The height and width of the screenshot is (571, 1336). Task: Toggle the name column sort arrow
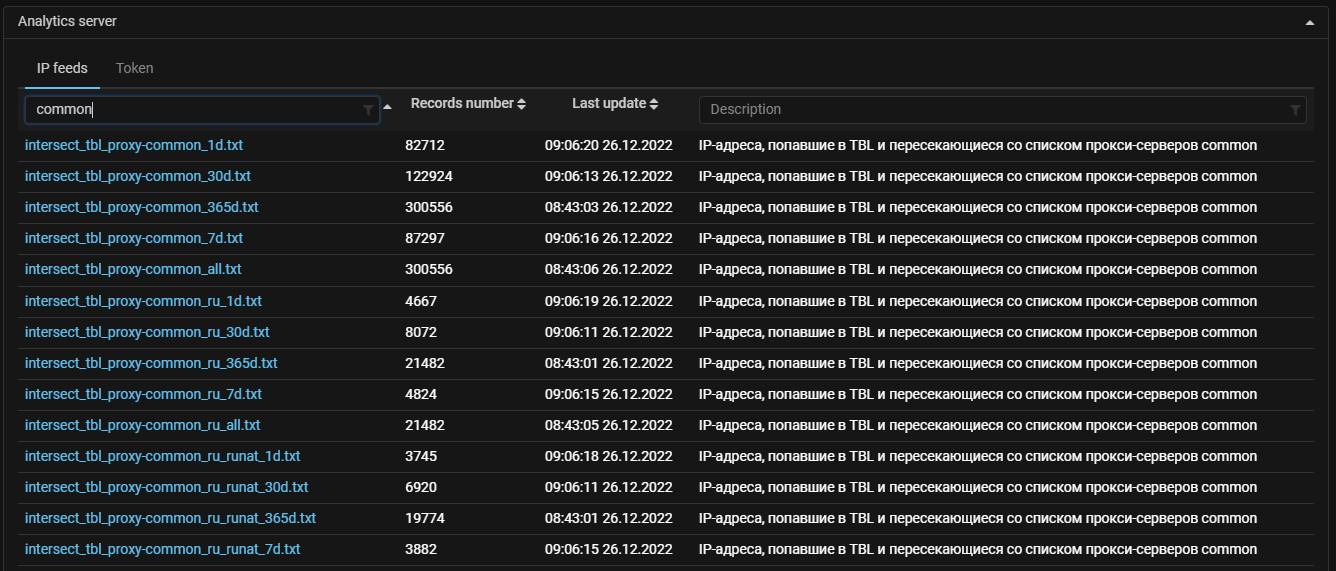[x=388, y=106]
